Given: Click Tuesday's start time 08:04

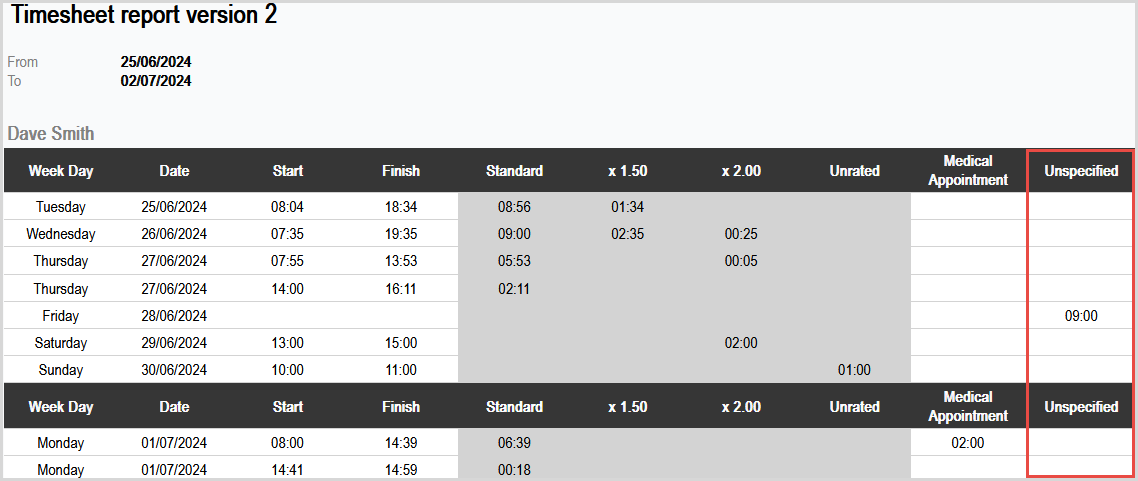Looking at the screenshot, I should click(287, 207).
